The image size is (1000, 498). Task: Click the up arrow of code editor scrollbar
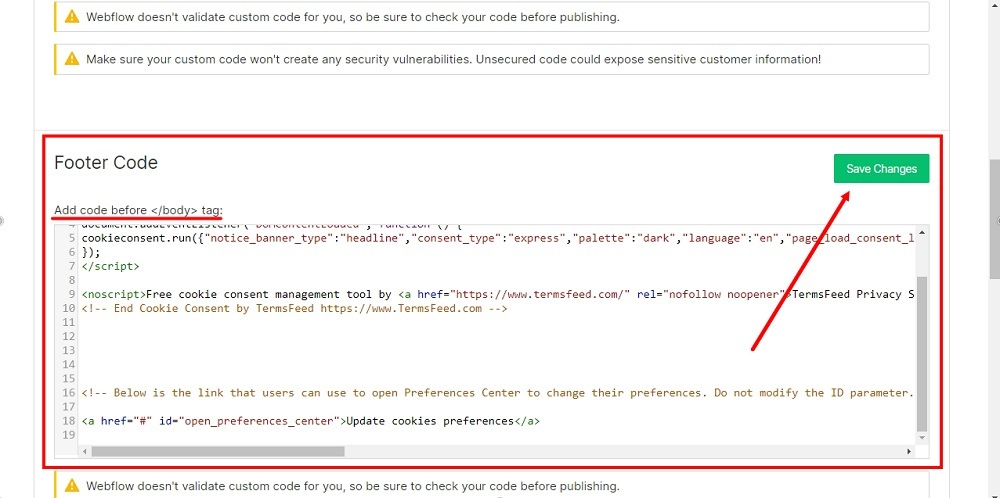coord(922,232)
